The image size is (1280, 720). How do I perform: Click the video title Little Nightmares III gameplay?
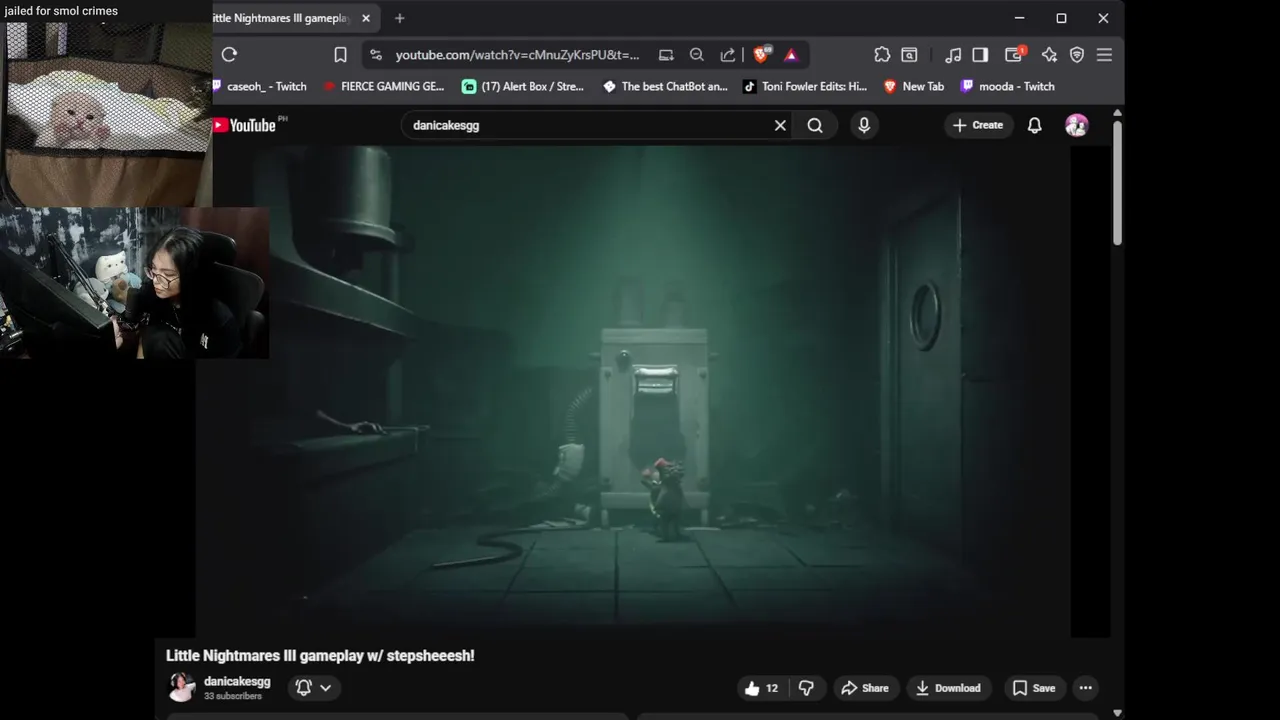(320, 656)
